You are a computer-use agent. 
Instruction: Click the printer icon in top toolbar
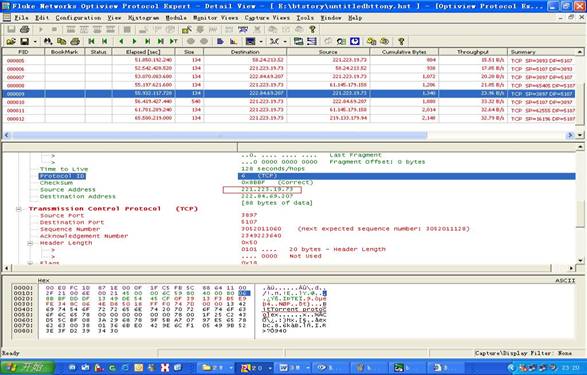coord(25,29)
